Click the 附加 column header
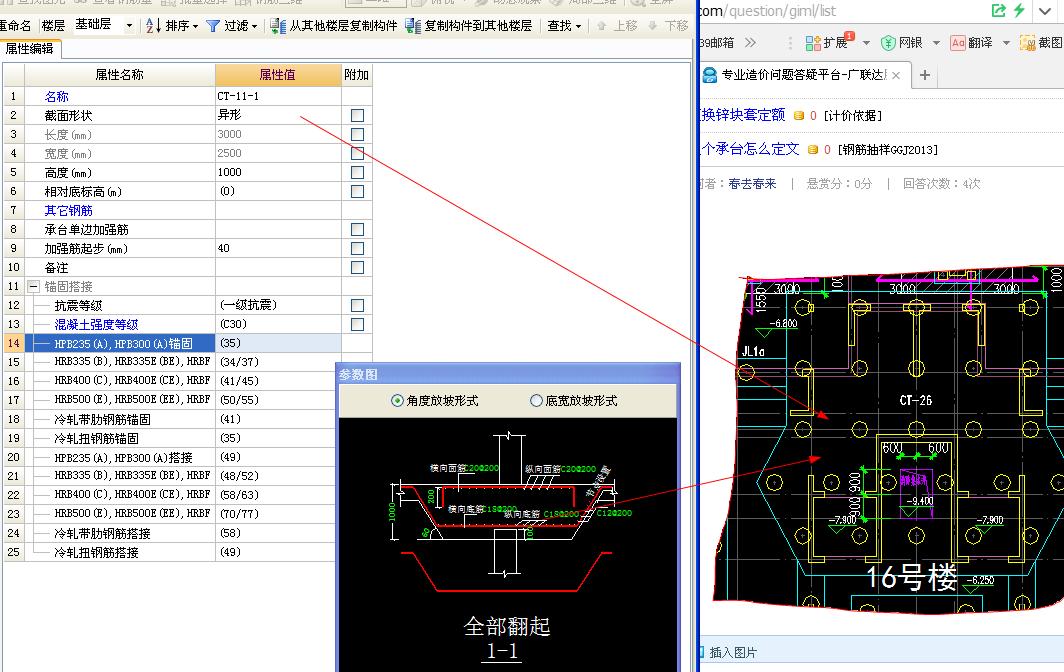Viewport: 1064px width, 672px height. tap(356, 75)
